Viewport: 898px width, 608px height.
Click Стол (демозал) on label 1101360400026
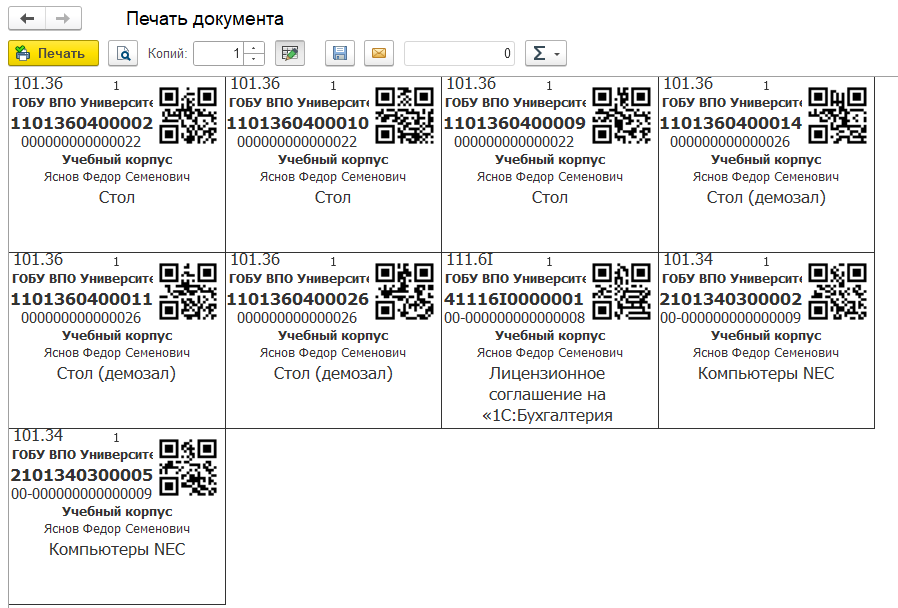333,373
